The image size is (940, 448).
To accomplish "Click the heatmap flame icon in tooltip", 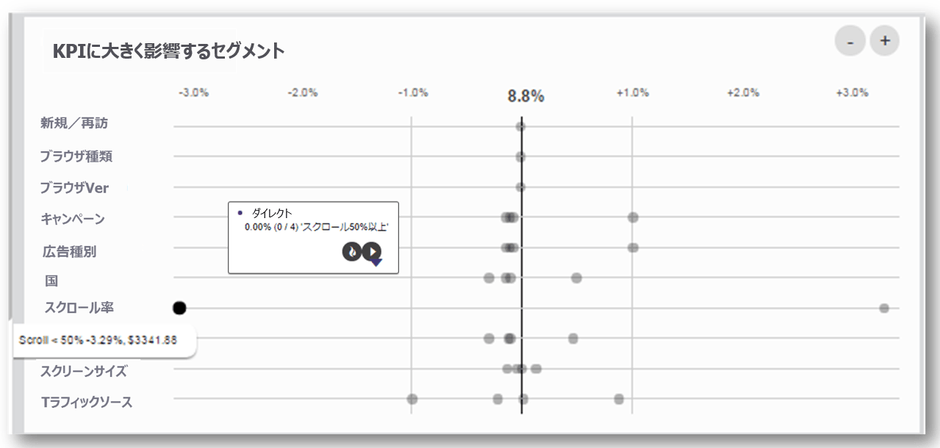I will pyautogui.click(x=351, y=251).
